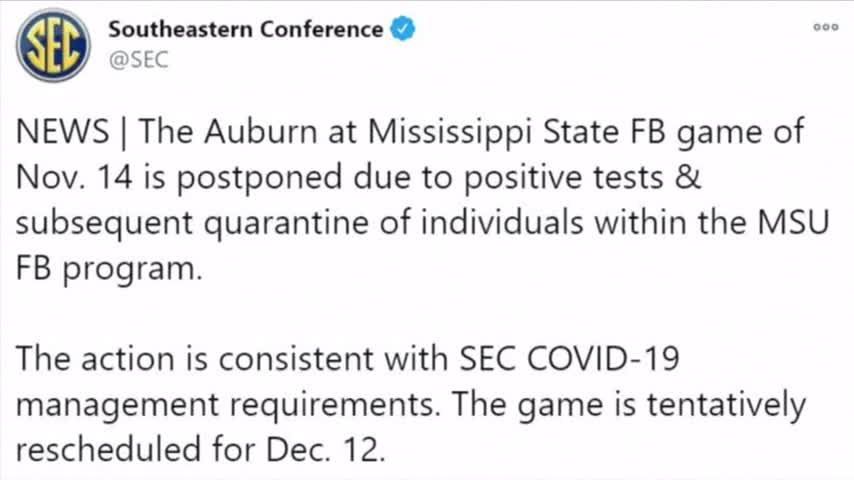Click the word NEWS in tweet
Screen dimensions: 854x480
(63, 132)
